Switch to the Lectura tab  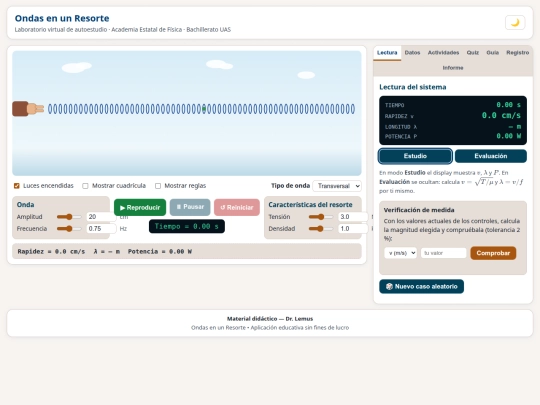click(387, 53)
